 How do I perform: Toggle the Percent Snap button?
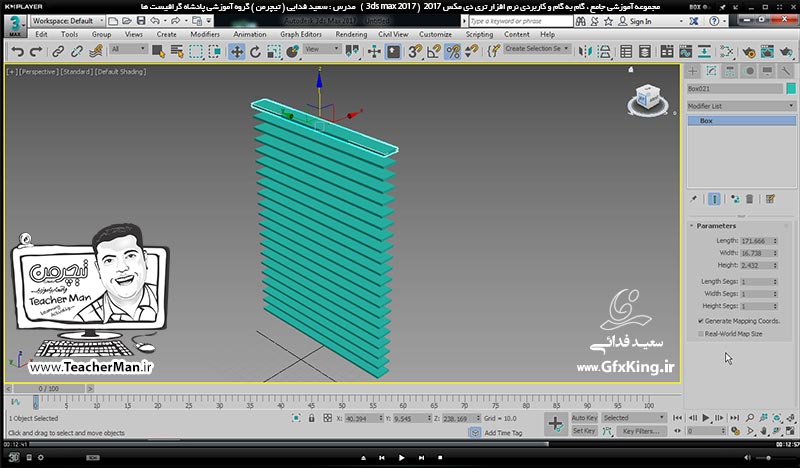click(453, 52)
